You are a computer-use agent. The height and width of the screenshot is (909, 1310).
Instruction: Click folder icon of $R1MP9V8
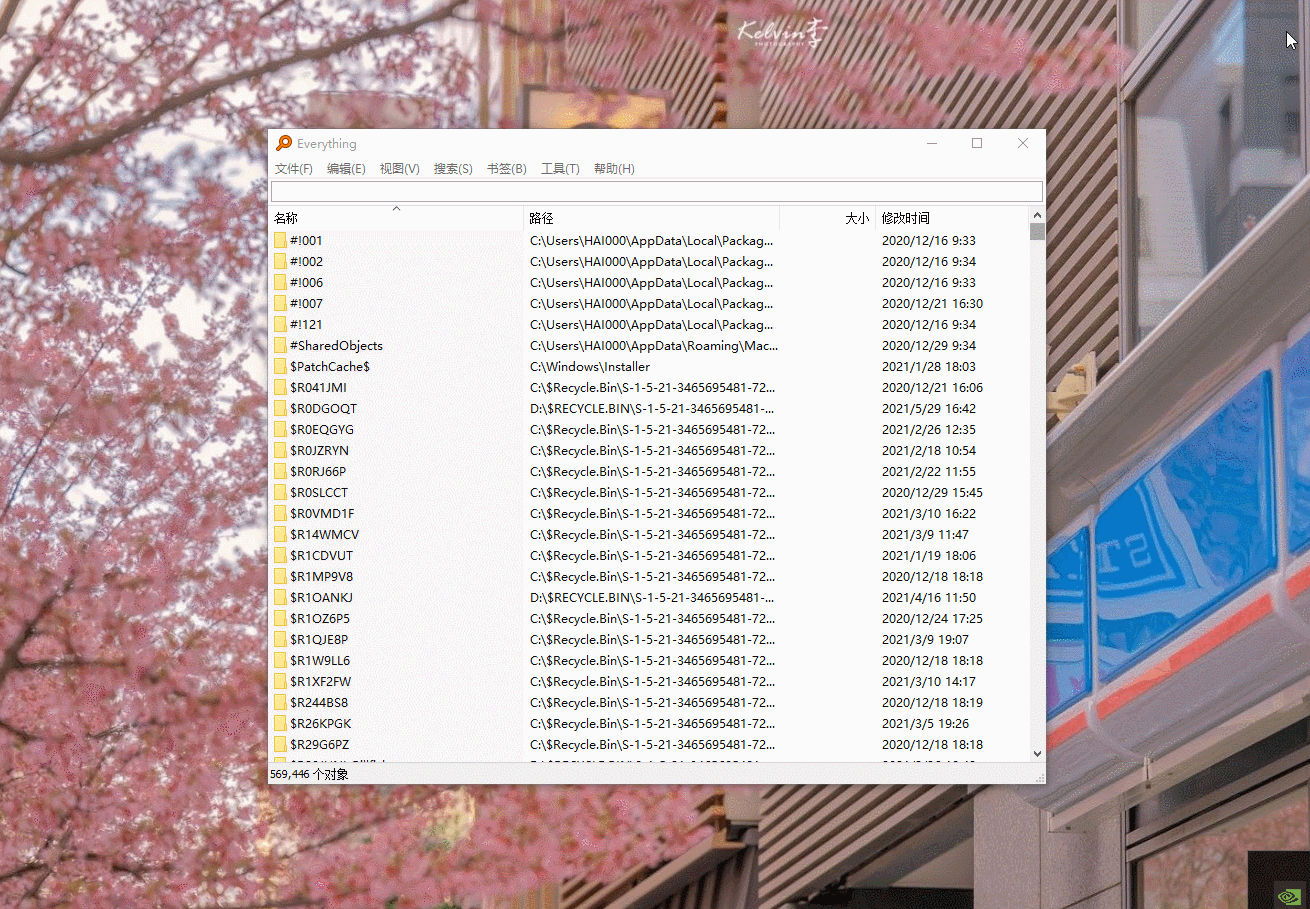280,576
